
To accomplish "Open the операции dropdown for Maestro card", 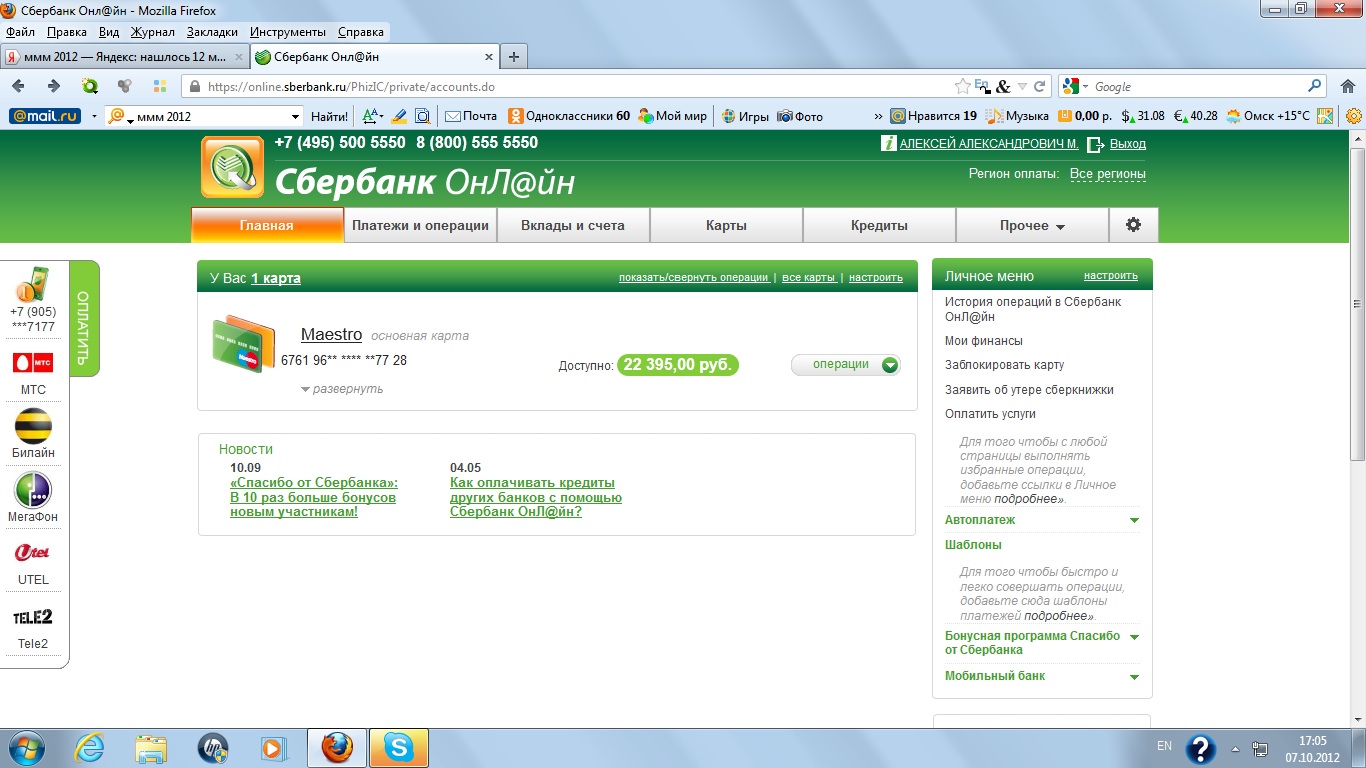I will pos(846,365).
